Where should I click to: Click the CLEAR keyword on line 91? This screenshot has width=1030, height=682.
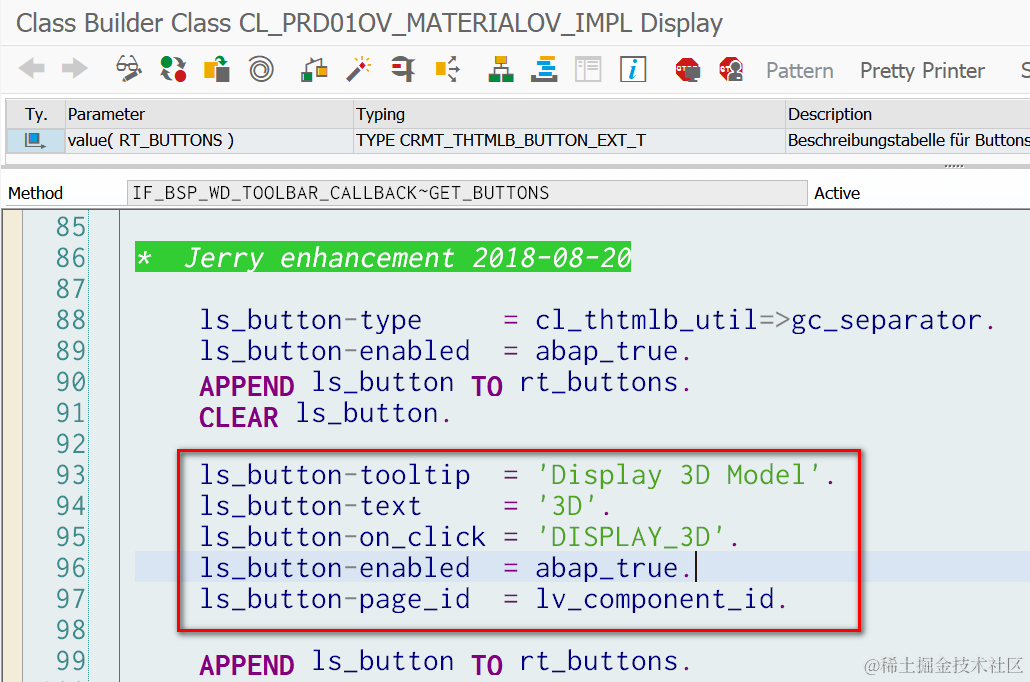(238, 417)
